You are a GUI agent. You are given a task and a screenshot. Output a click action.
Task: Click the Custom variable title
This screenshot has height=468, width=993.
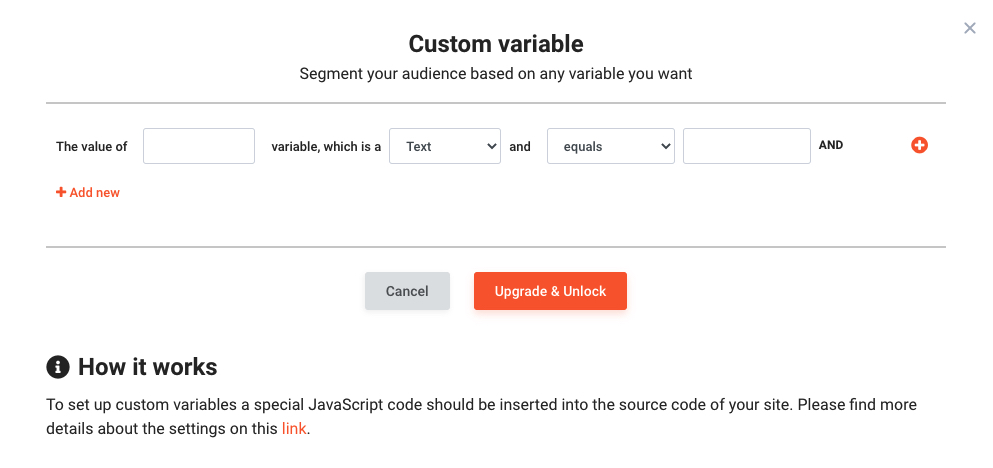[496, 44]
